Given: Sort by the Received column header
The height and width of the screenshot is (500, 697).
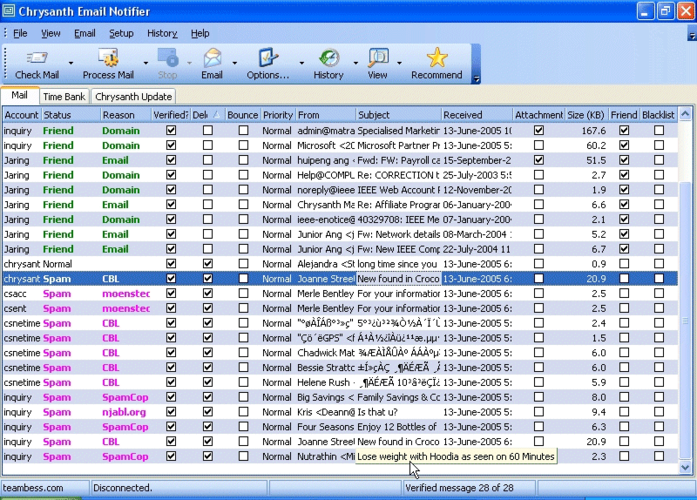Looking at the screenshot, I should pyautogui.click(x=477, y=115).
